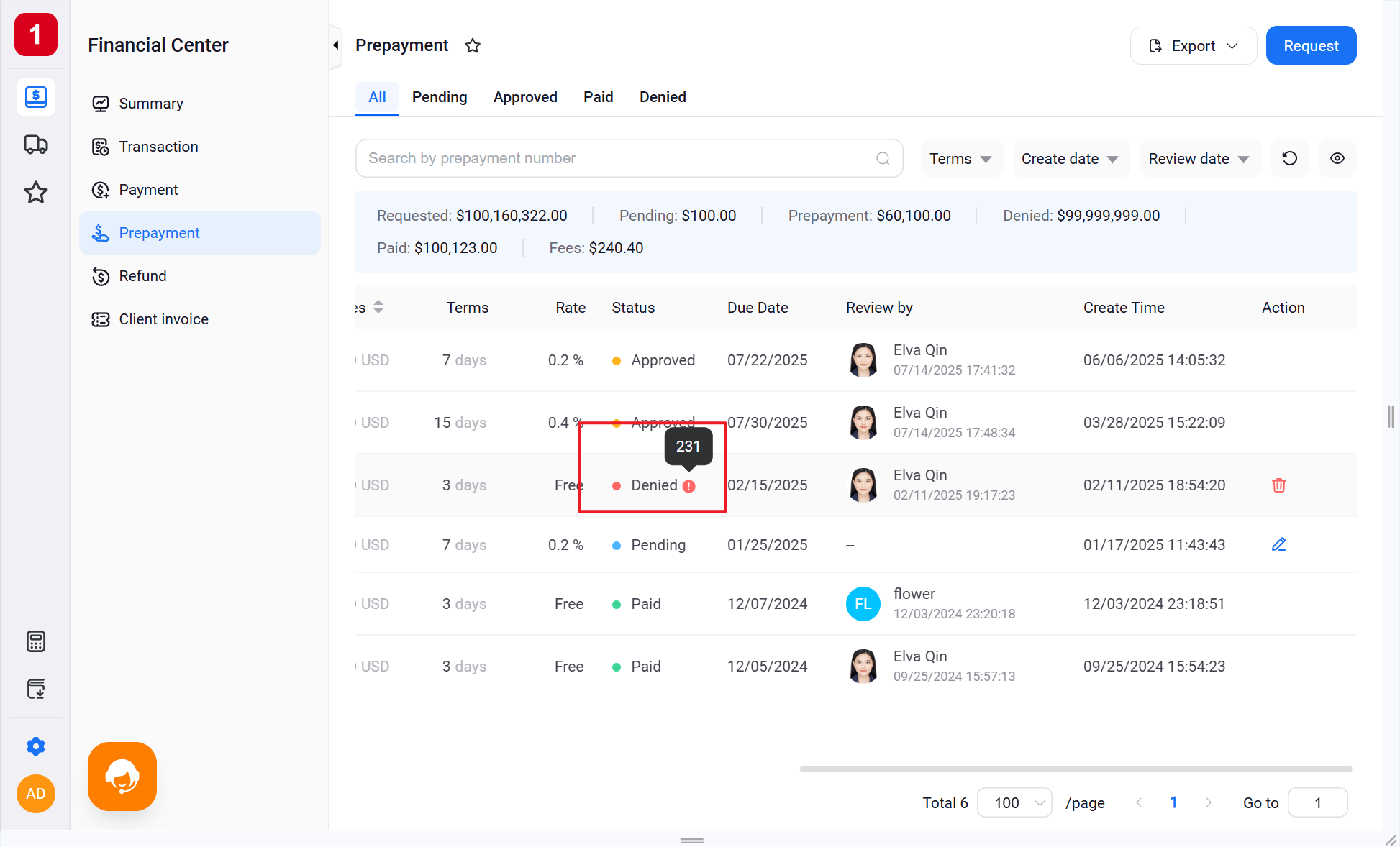Open Transaction in the sidebar
This screenshot has width=1400, height=847.
point(200,147)
